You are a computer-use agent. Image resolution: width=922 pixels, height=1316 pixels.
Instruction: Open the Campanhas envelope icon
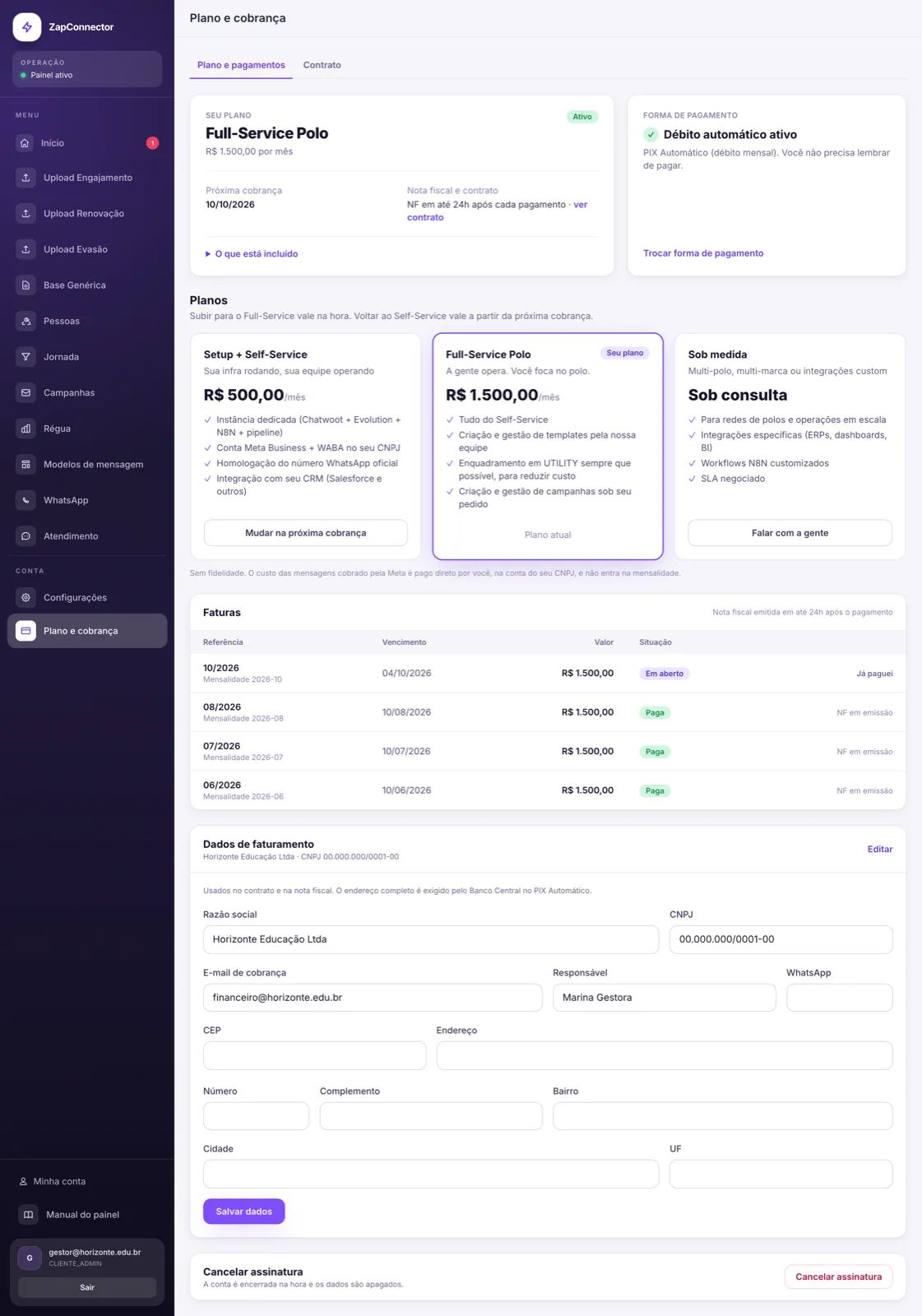point(25,392)
